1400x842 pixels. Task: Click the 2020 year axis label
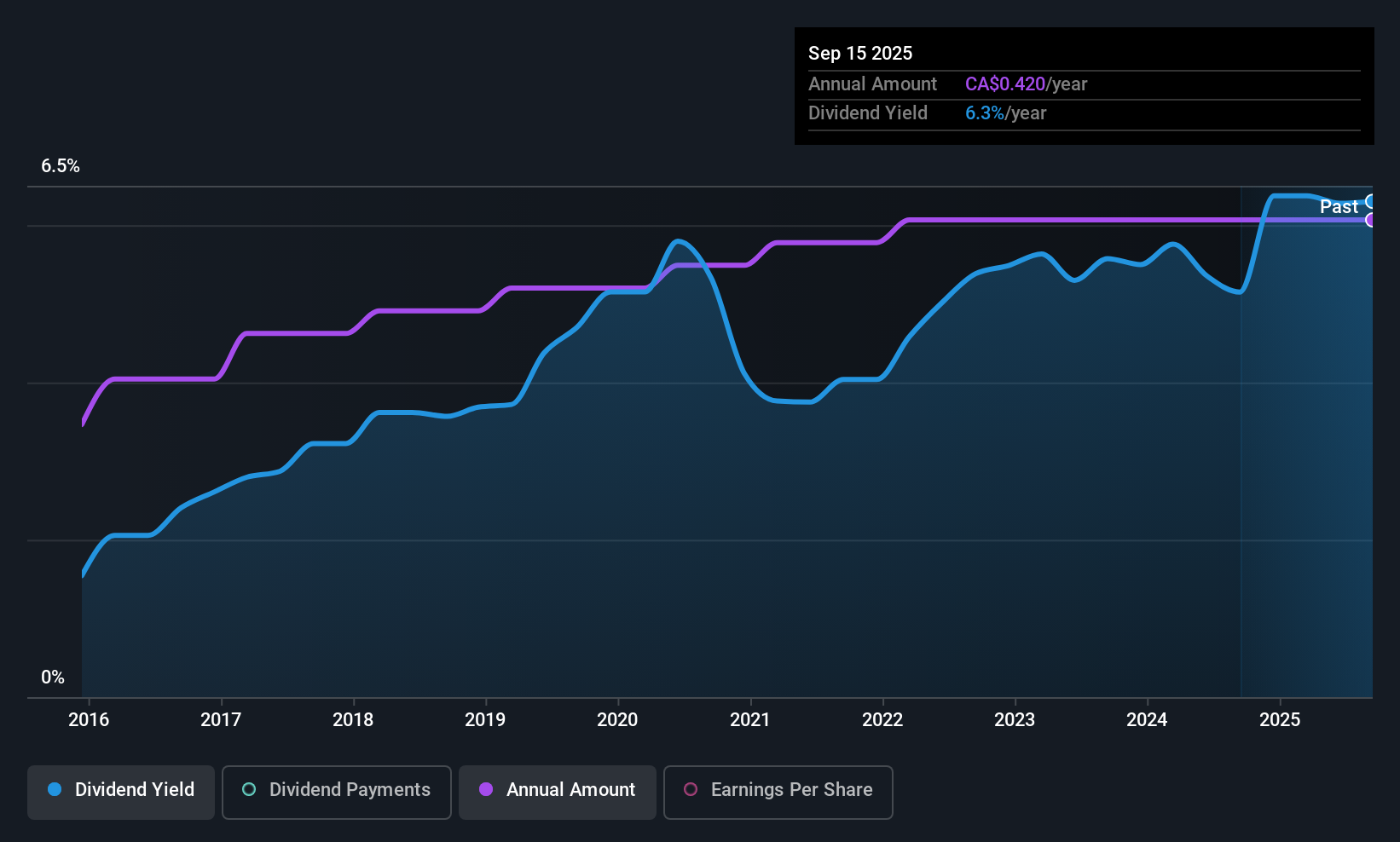click(x=617, y=719)
